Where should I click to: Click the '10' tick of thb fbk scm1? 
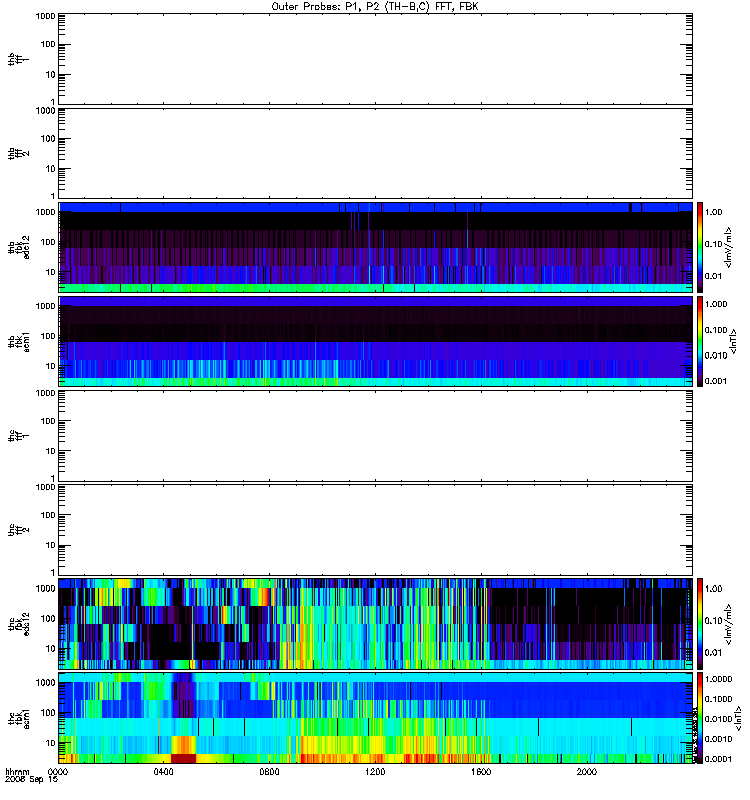[51, 366]
